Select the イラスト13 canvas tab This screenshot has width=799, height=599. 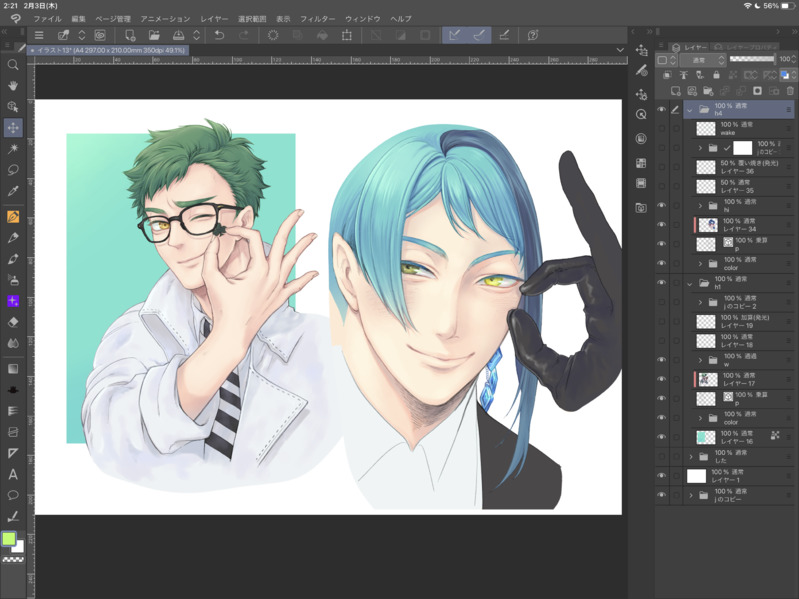point(110,50)
